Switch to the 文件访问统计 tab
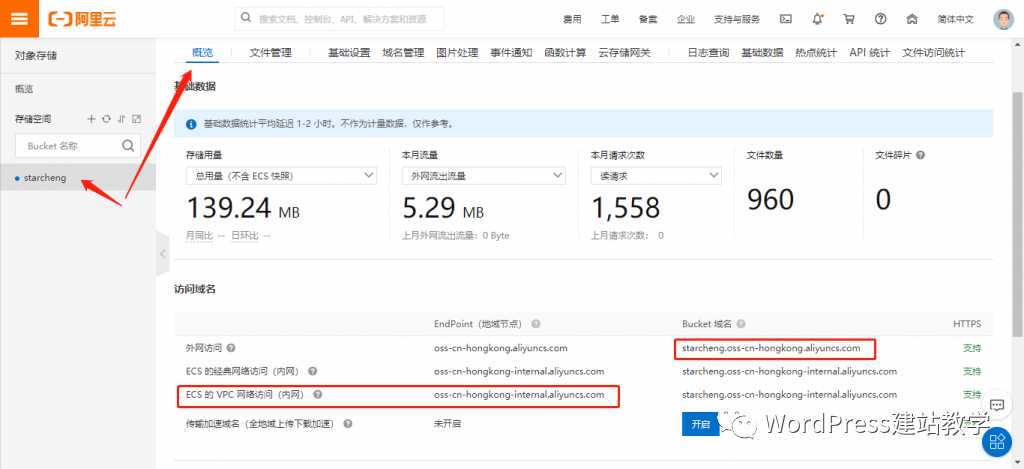Screen dimensions: 1024x469 tap(933, 53)
